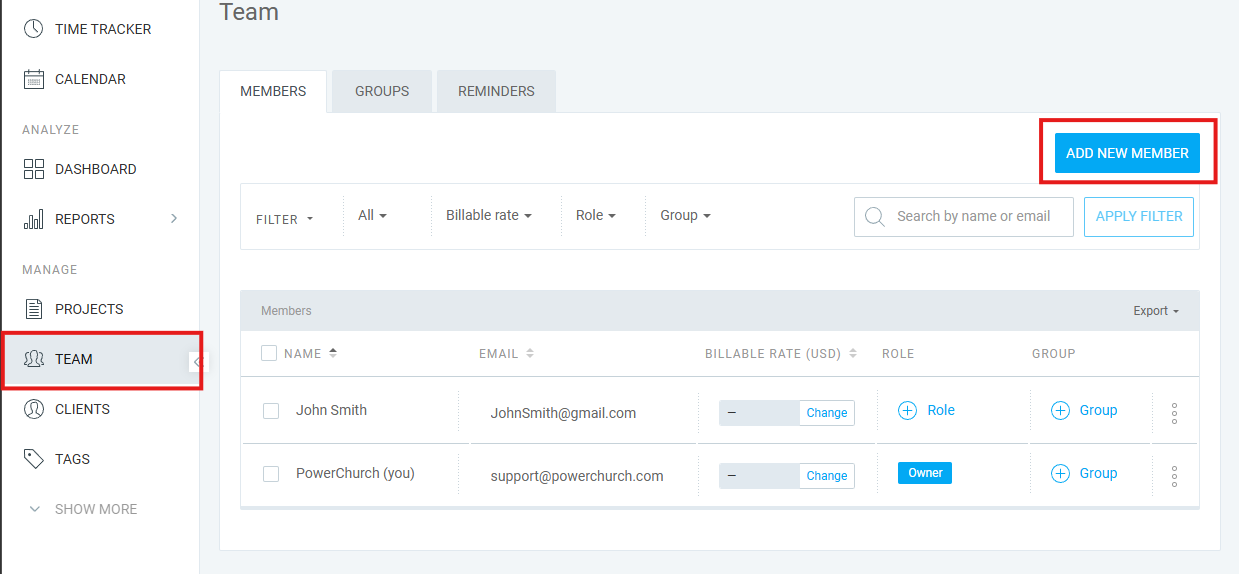This screenshot has width=1239, height=574.
Task: Click the plus icon for John Smith's group
Action: coord(1060,410)
